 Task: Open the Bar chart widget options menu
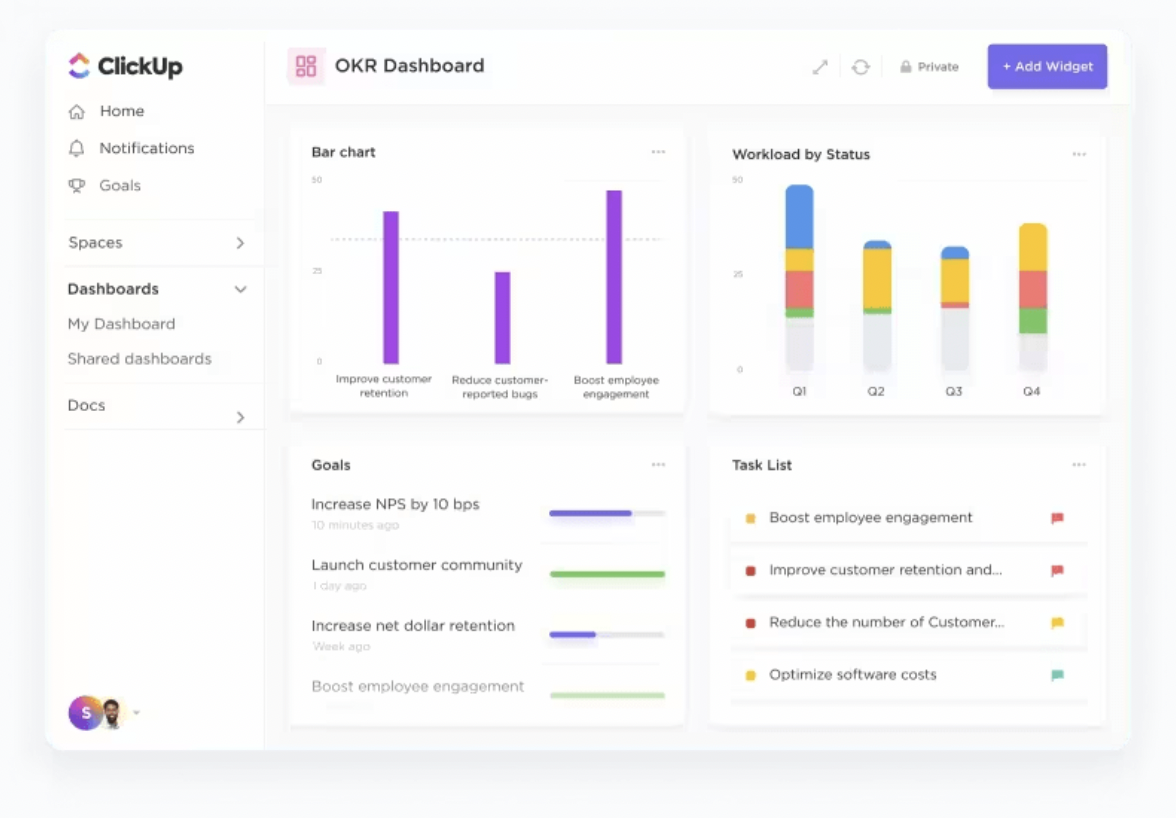click(x=658, y=151)
